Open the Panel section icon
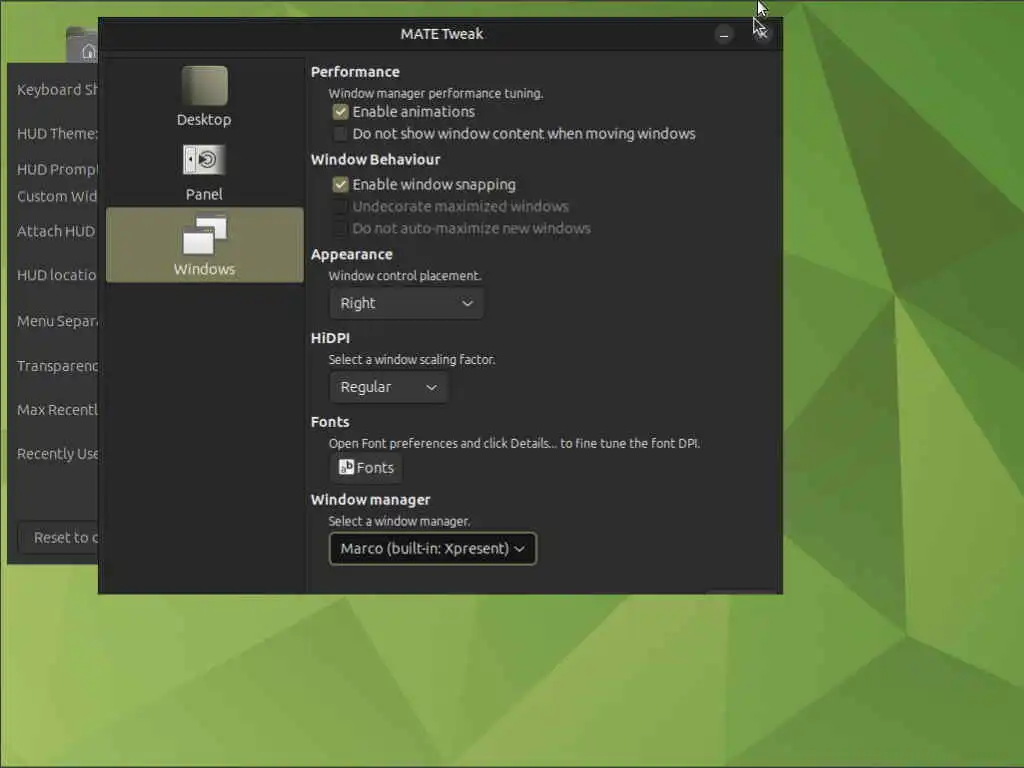This screenshot has height=768, width=1024. (204, 160)
